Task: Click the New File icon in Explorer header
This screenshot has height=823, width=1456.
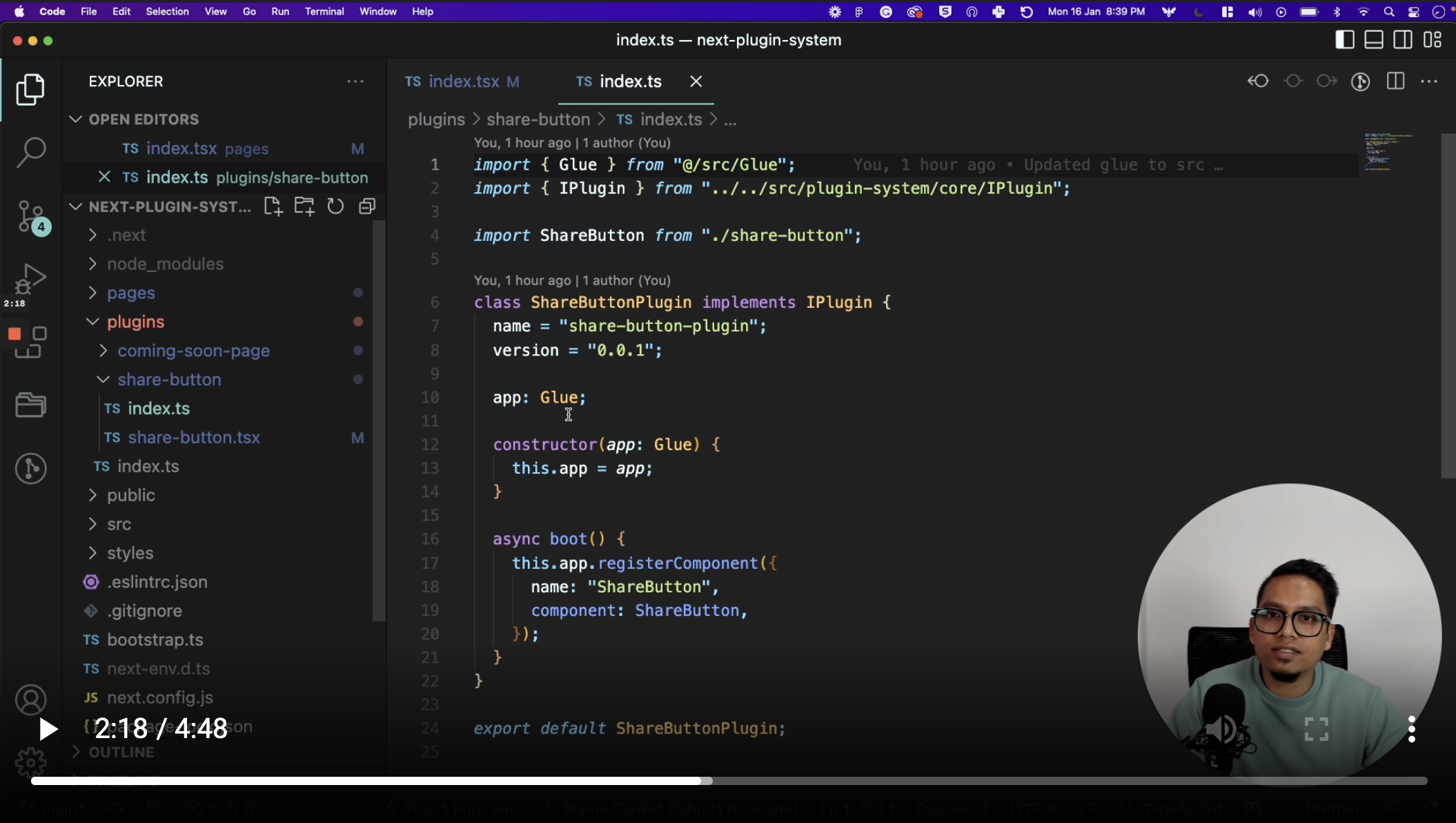Action: (x=273, y=206)
